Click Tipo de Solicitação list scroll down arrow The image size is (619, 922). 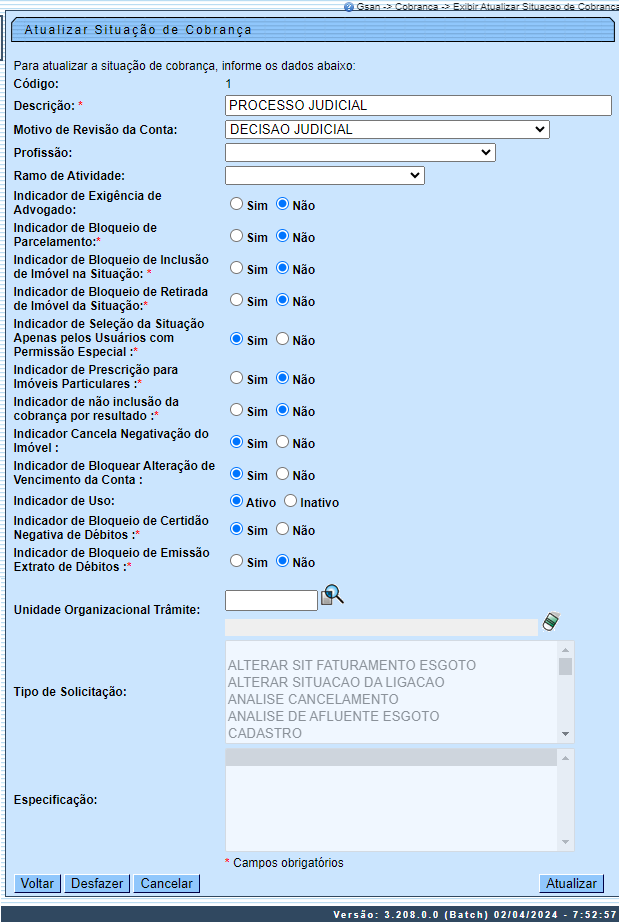click(566, 734)
